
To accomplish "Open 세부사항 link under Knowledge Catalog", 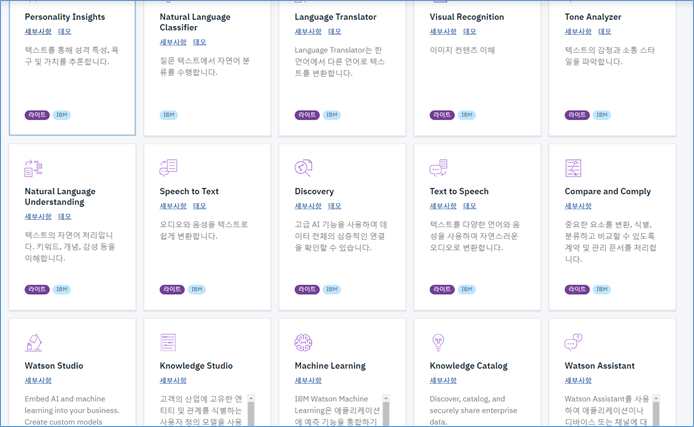I will click(443, 380).
